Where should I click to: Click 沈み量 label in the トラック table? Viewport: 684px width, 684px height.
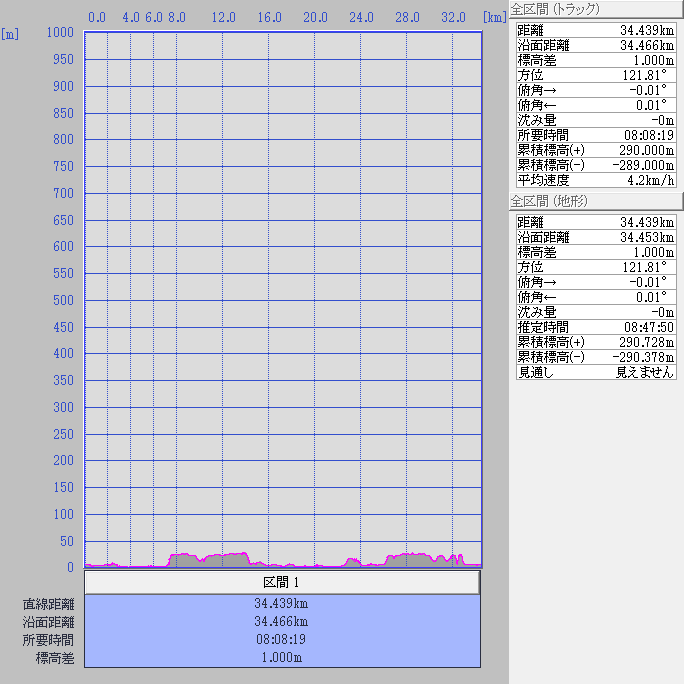537,120
